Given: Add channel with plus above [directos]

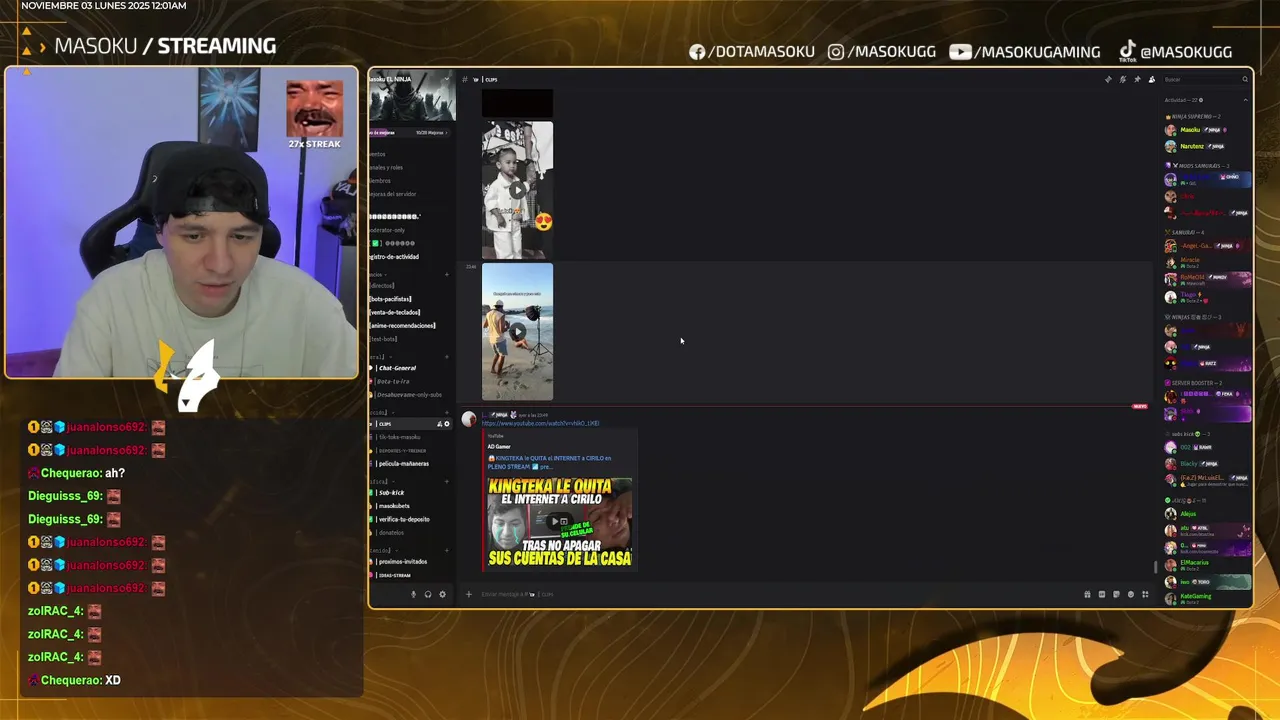Looking at the screenshot, I should [447, 274].
